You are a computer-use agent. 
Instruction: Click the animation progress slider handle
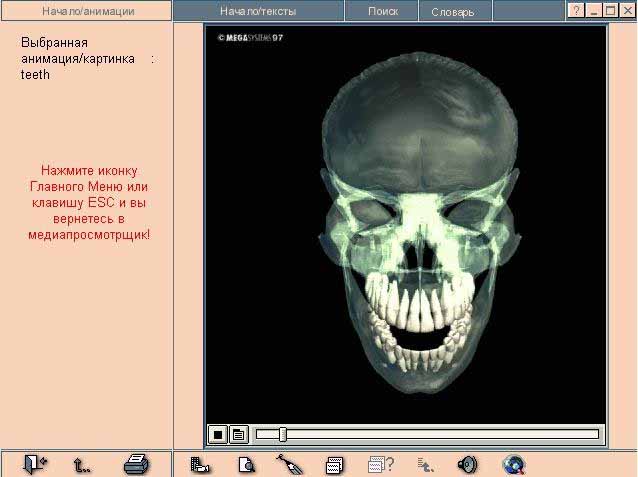click(283, 434)
